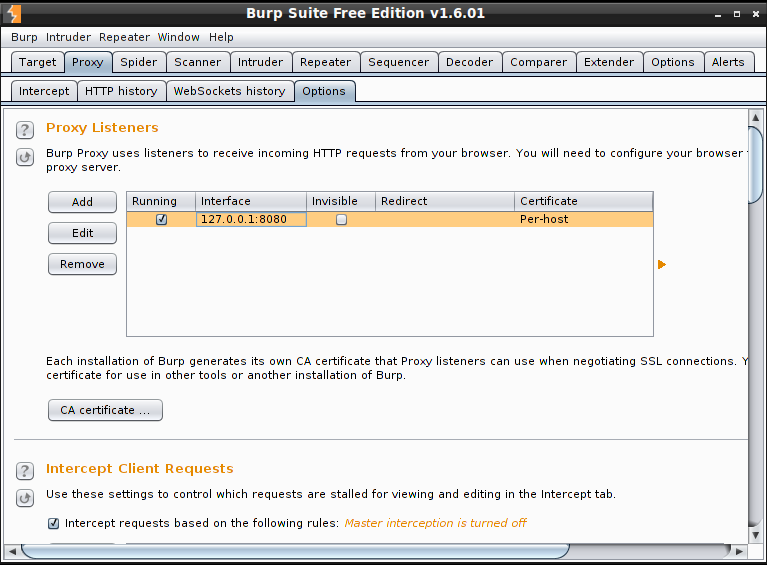Sort by the Interface column header
Image resolution: width=767 pixels, height=565 pixels.
[x=251, y=201]
